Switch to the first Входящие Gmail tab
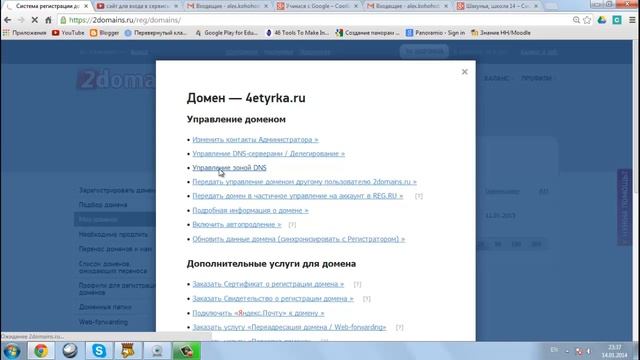 tap(227, 6)
